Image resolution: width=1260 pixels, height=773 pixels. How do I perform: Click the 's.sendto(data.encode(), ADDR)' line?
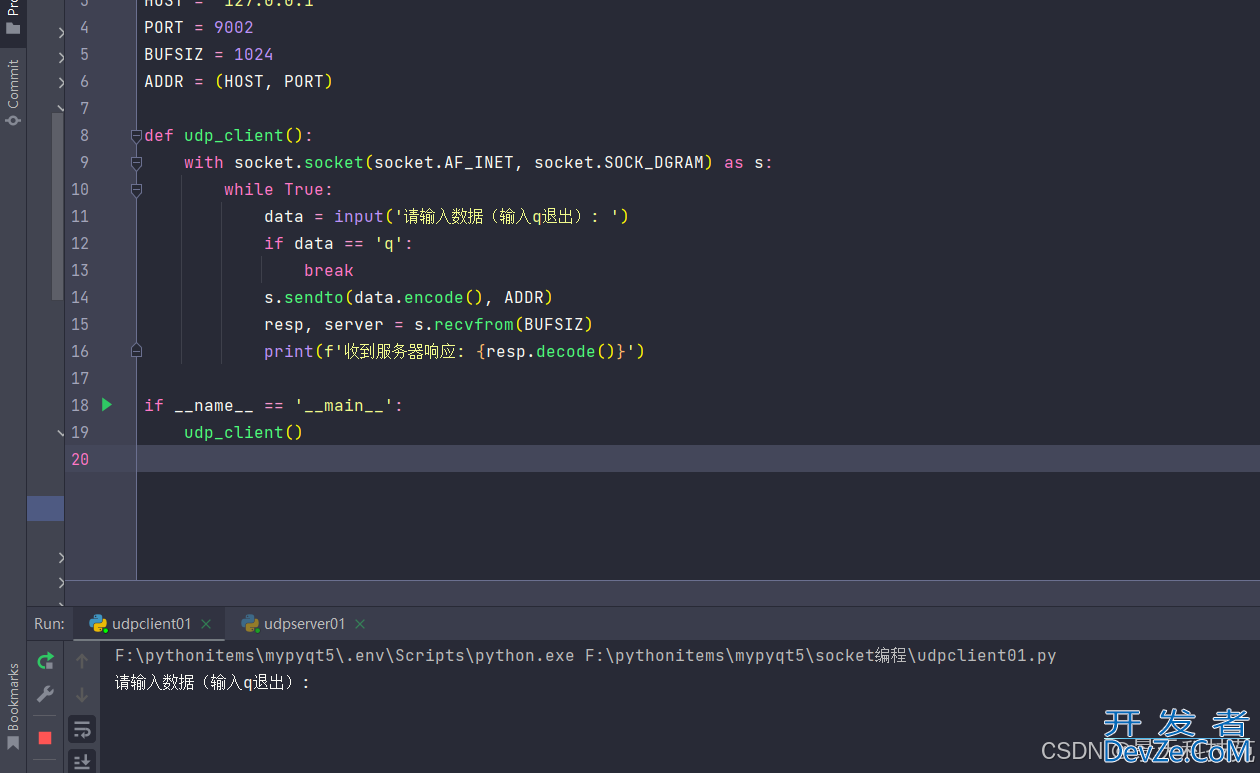(x=408, y=297)
